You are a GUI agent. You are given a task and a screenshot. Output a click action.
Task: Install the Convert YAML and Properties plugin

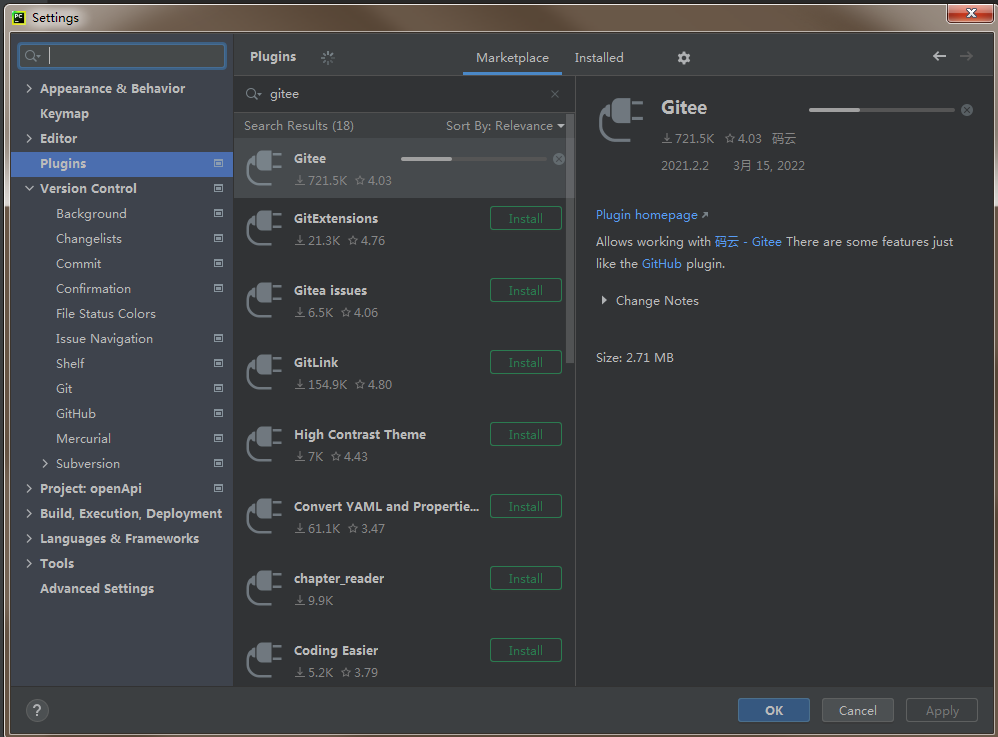526,506
